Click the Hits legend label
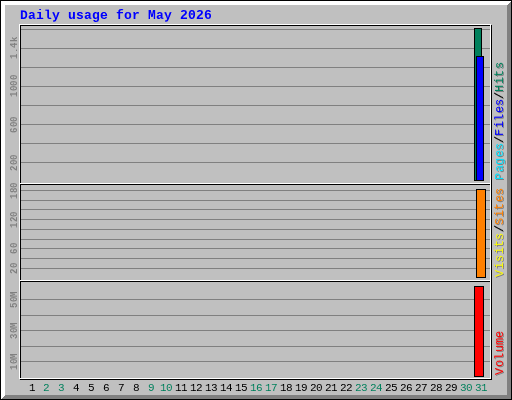512x400 pixels. pos(499,77)
